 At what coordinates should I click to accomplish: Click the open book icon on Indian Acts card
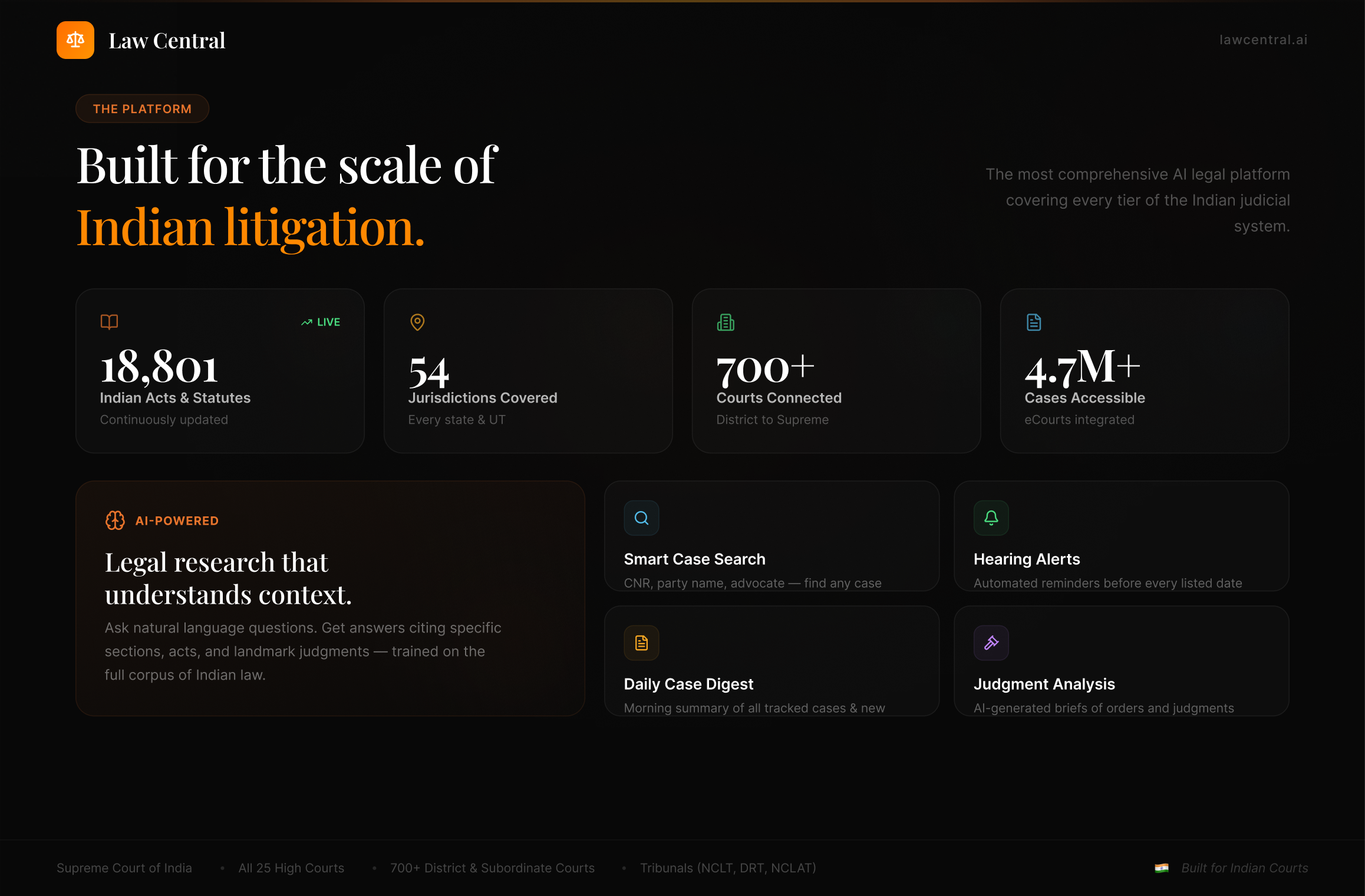[109, 322]
